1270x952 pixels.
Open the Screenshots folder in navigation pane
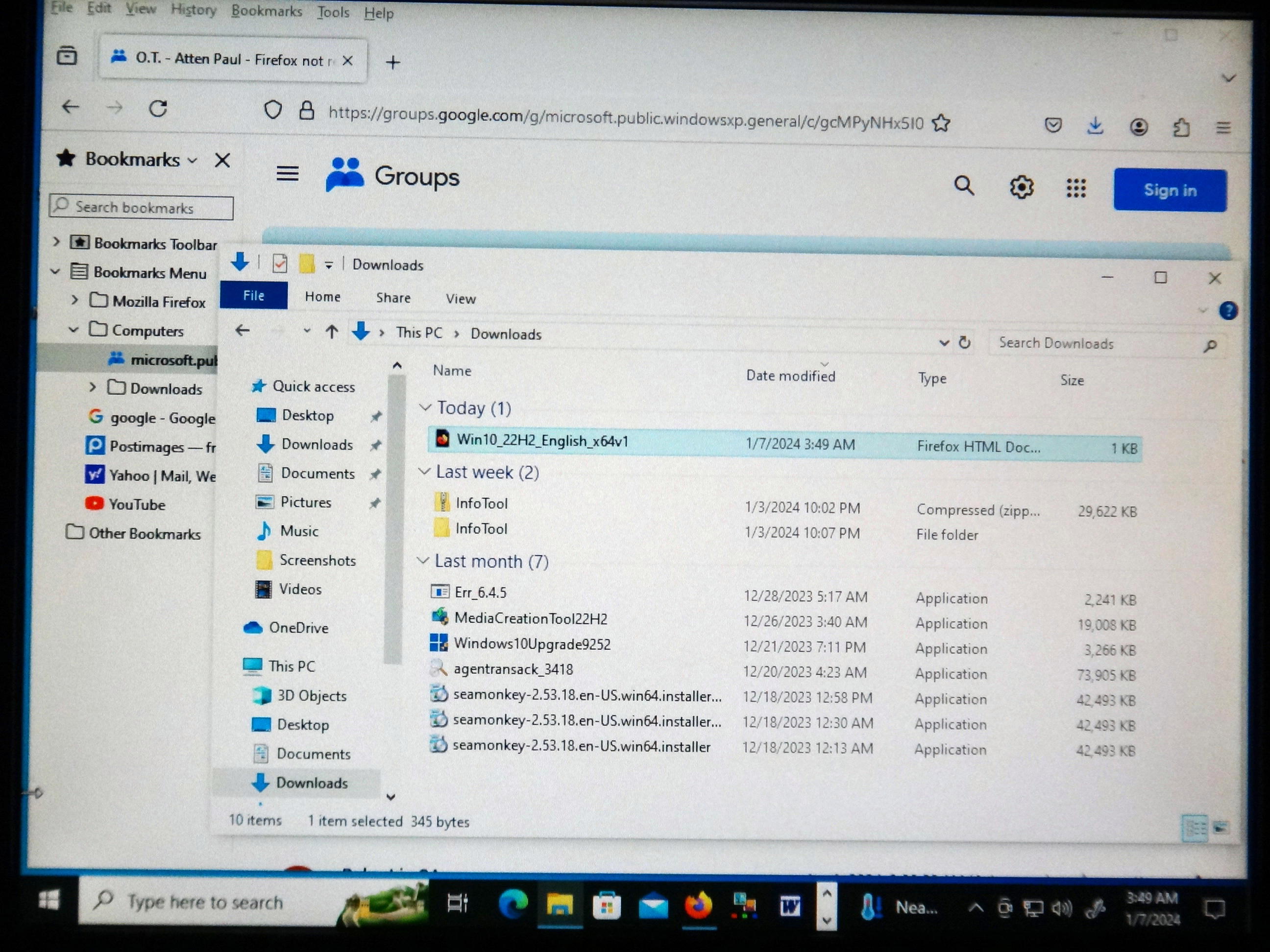tap(317, 560)
